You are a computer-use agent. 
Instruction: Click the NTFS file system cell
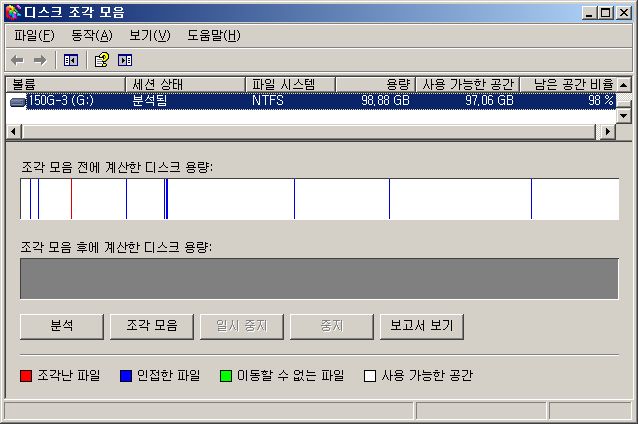[x=267, y=101]
